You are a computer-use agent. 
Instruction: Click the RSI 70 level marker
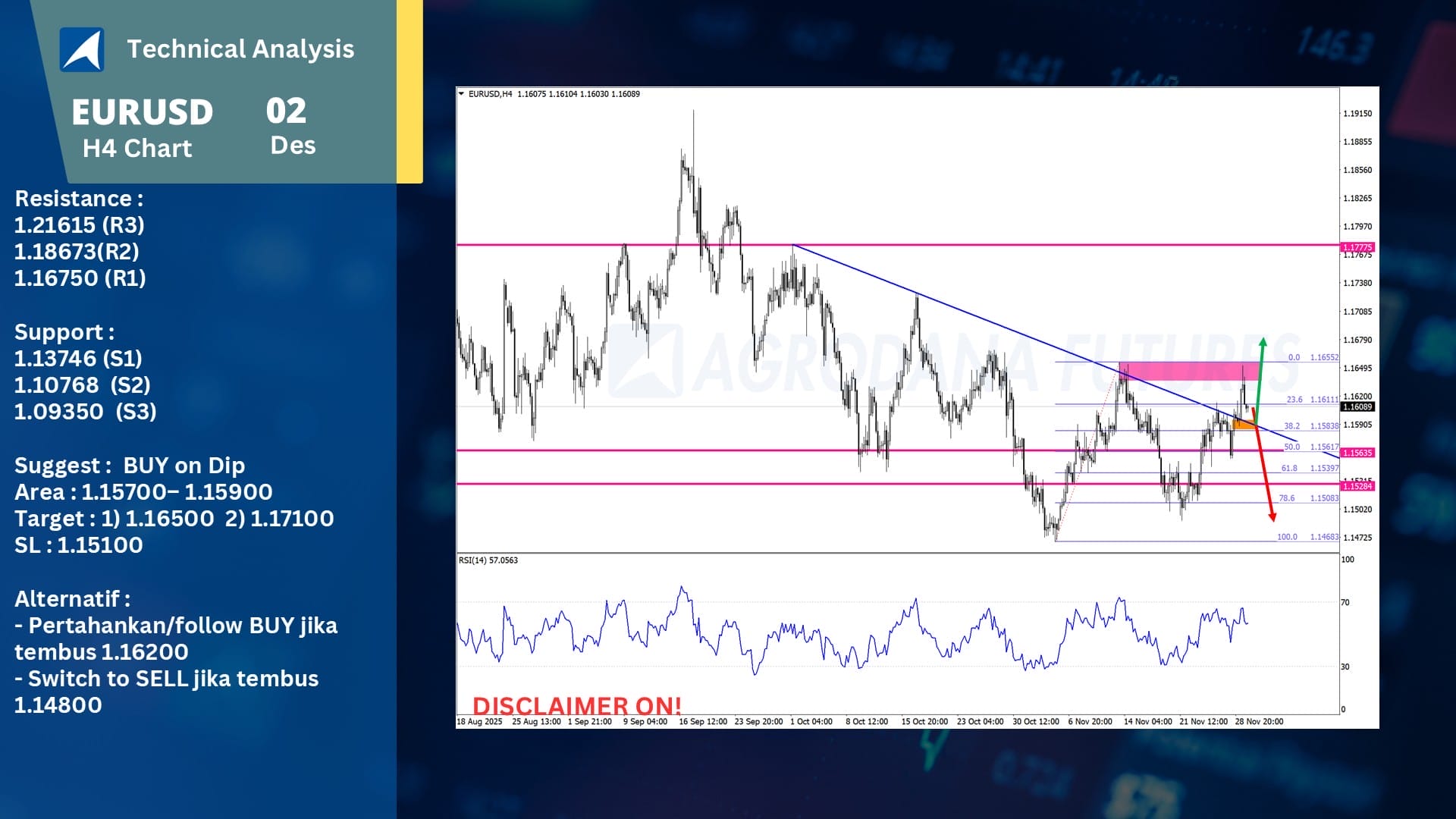point(1345,603)
